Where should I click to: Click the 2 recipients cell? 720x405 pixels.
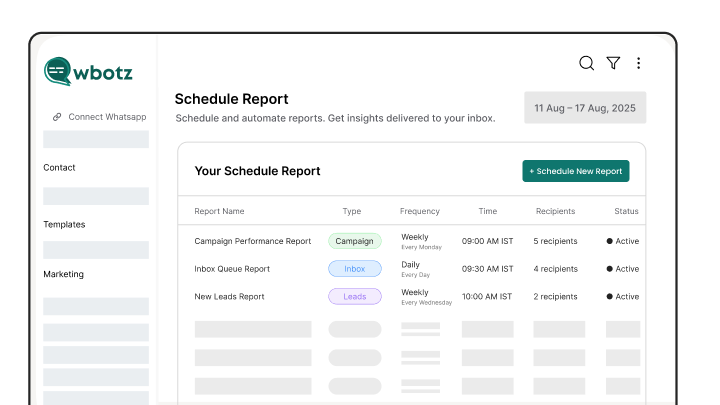pos(555,297)
